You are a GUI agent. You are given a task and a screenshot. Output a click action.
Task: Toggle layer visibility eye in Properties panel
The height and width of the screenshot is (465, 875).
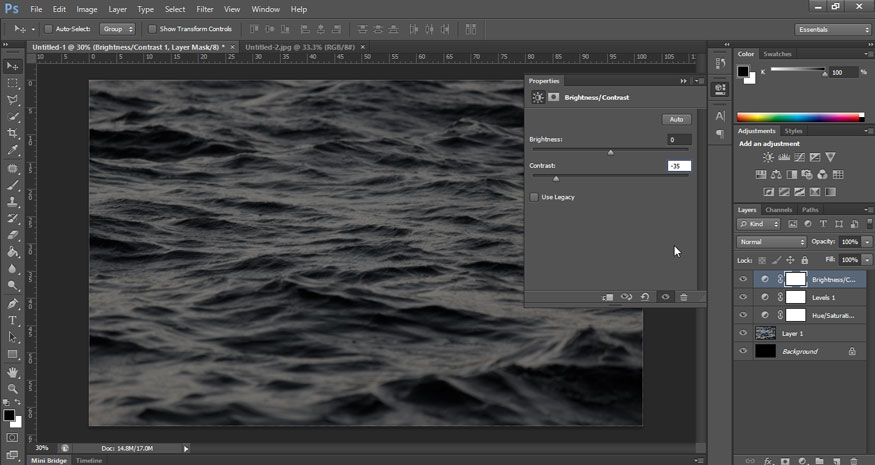pos(665,297)
